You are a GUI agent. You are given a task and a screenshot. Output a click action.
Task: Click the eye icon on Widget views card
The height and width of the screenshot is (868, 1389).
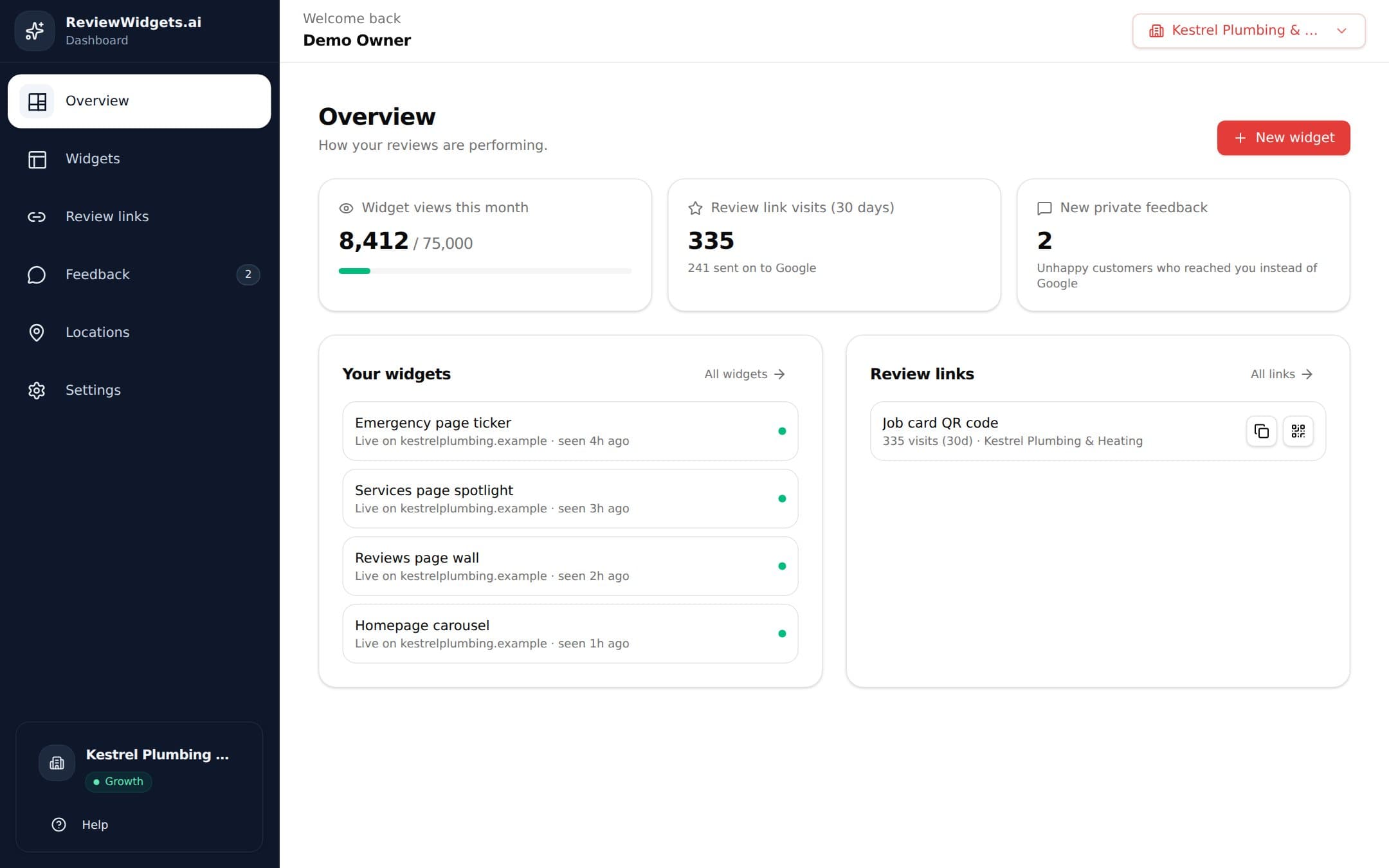point(346,208)
